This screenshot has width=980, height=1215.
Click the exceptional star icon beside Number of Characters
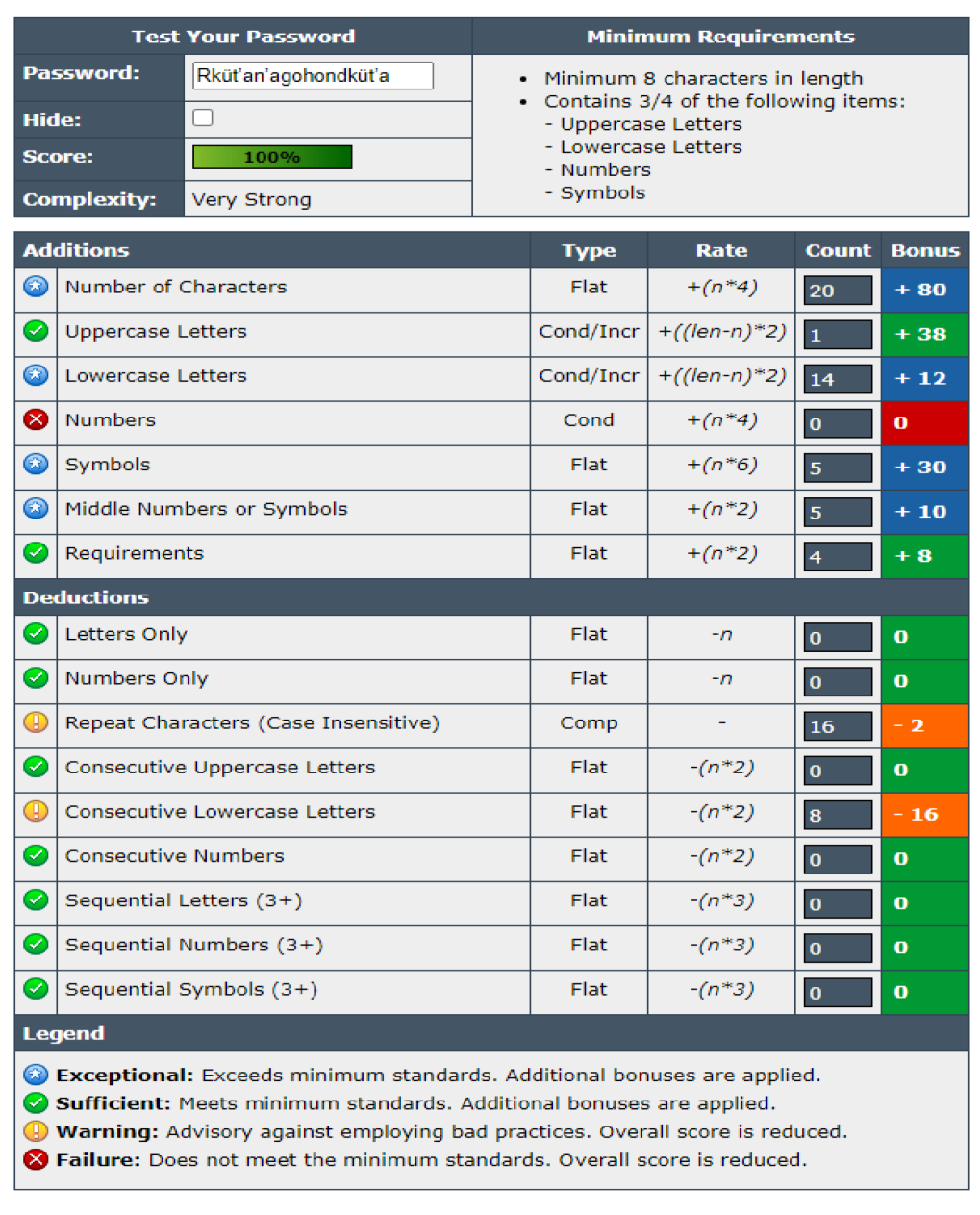pos(36,287)
